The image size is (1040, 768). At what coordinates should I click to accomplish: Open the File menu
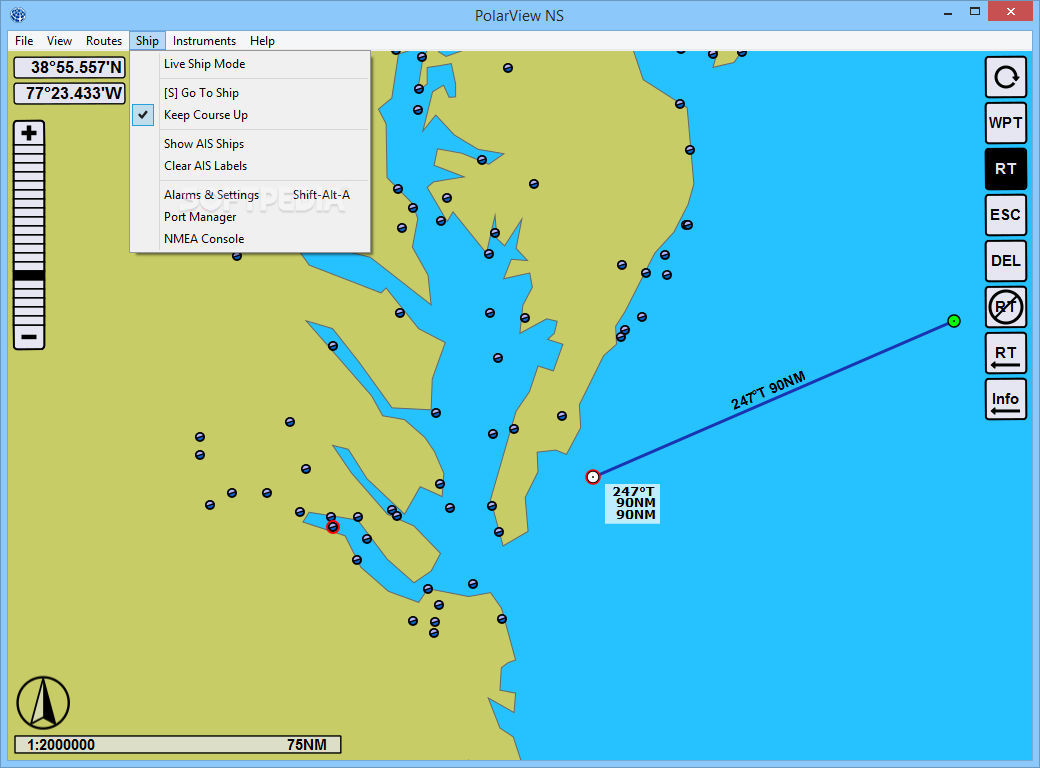coord(24,40)
